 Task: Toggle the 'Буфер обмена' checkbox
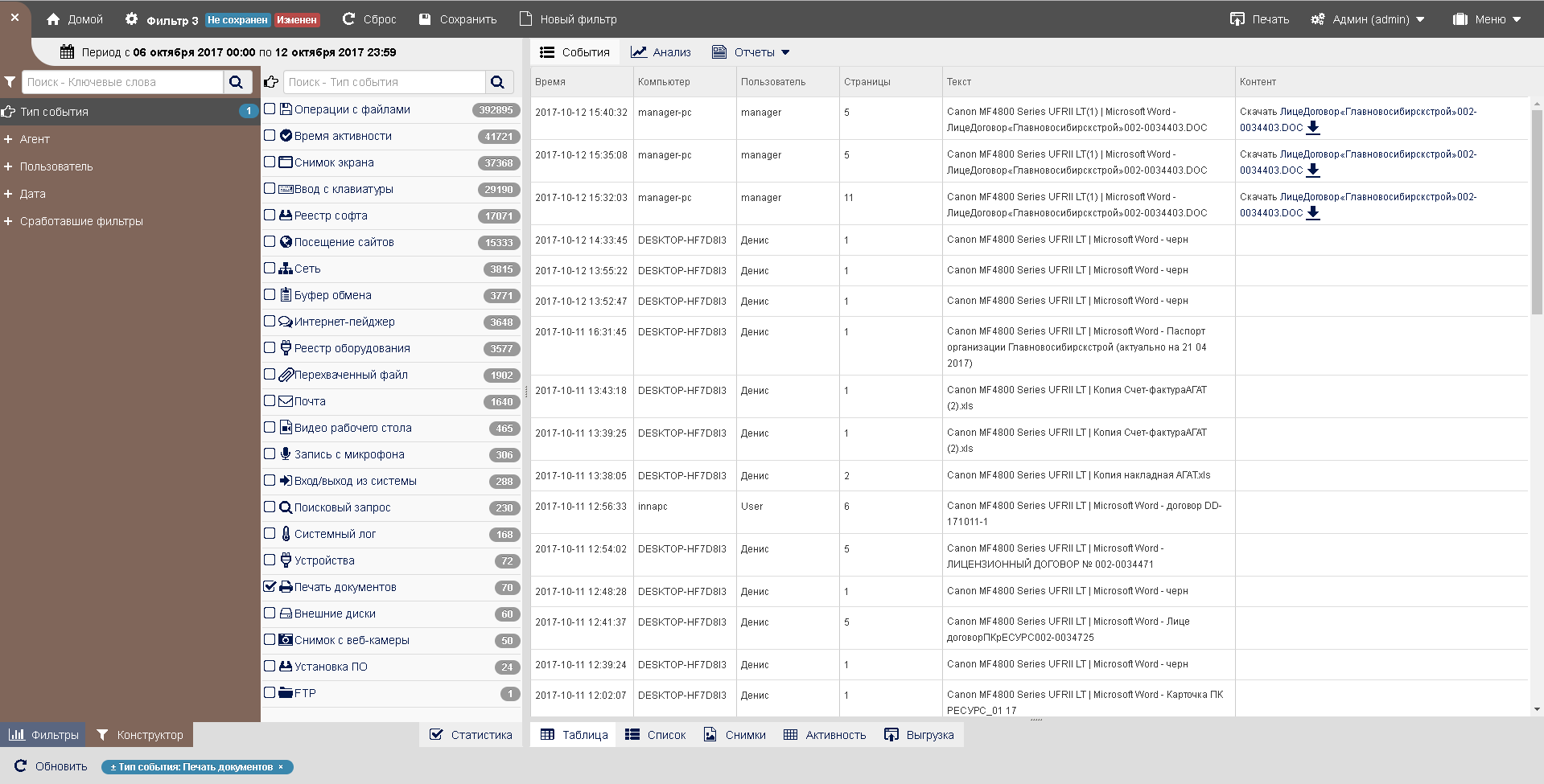point(270,295)
